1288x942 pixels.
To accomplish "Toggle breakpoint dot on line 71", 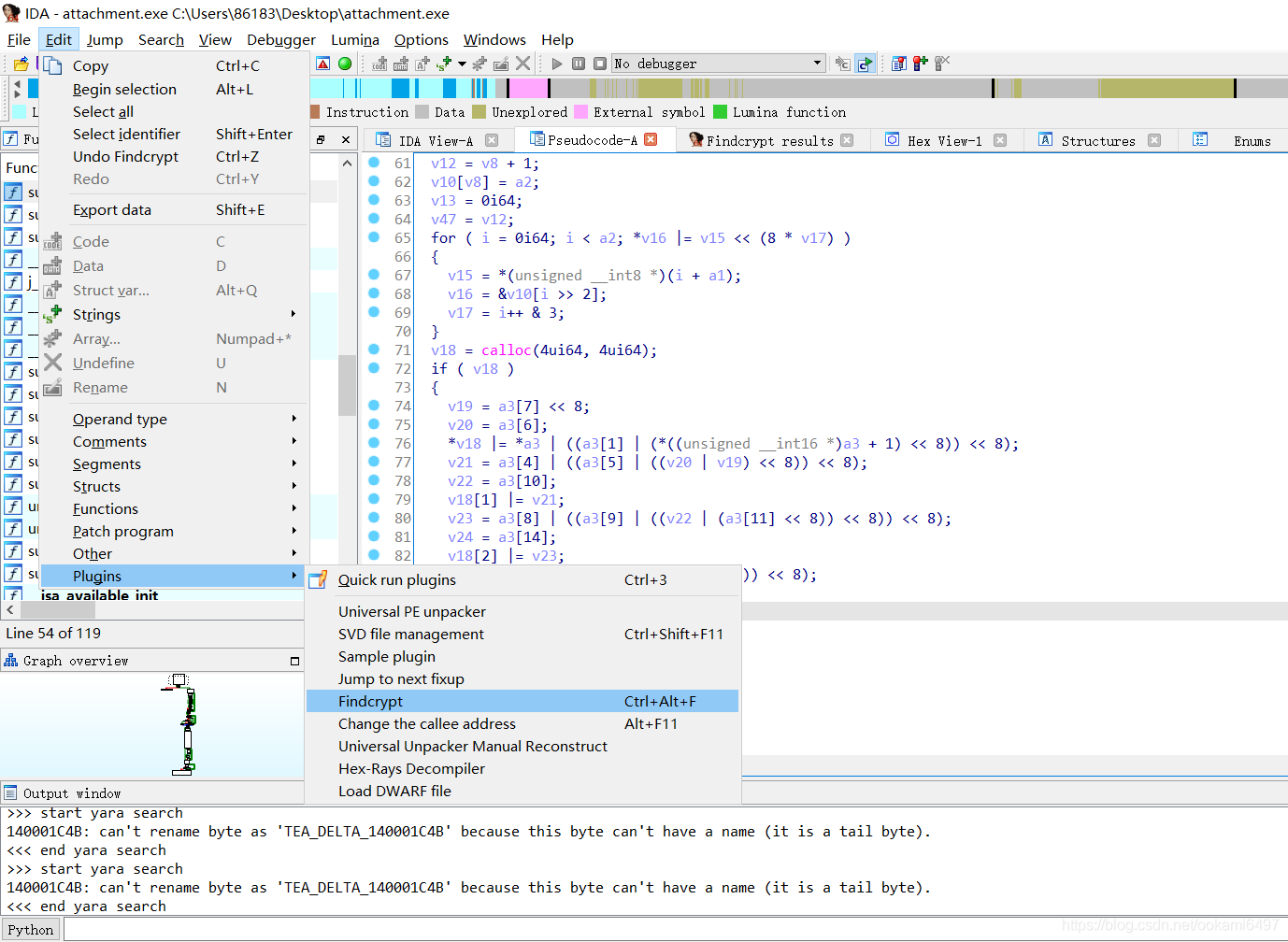I will coord(374,350).
